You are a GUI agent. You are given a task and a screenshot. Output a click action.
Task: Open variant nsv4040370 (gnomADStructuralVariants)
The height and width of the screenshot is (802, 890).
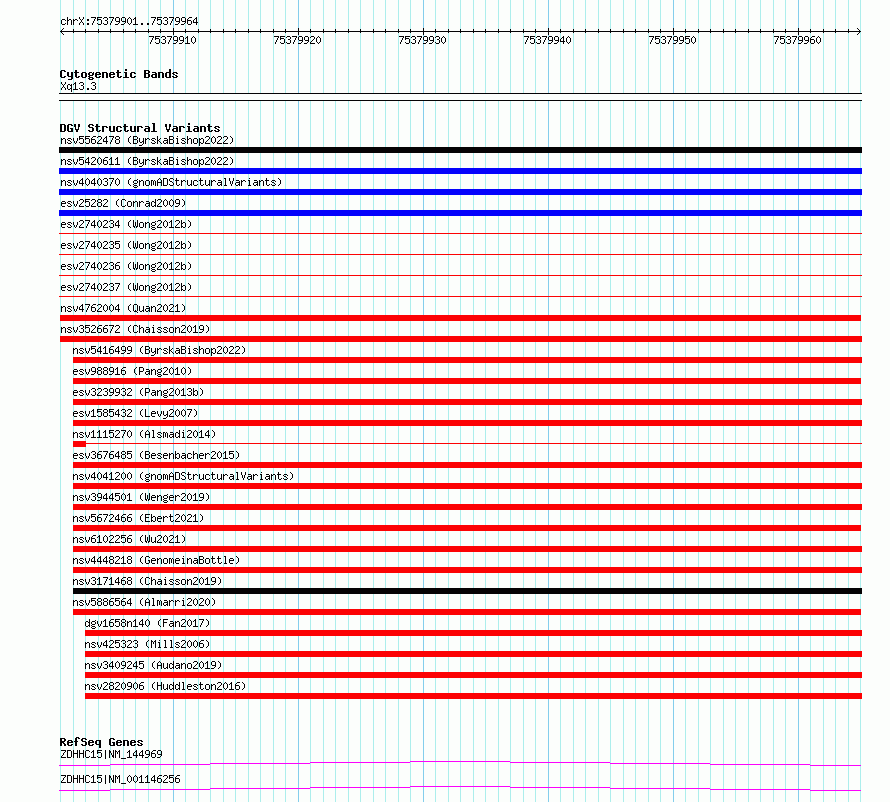pos(171,182)
